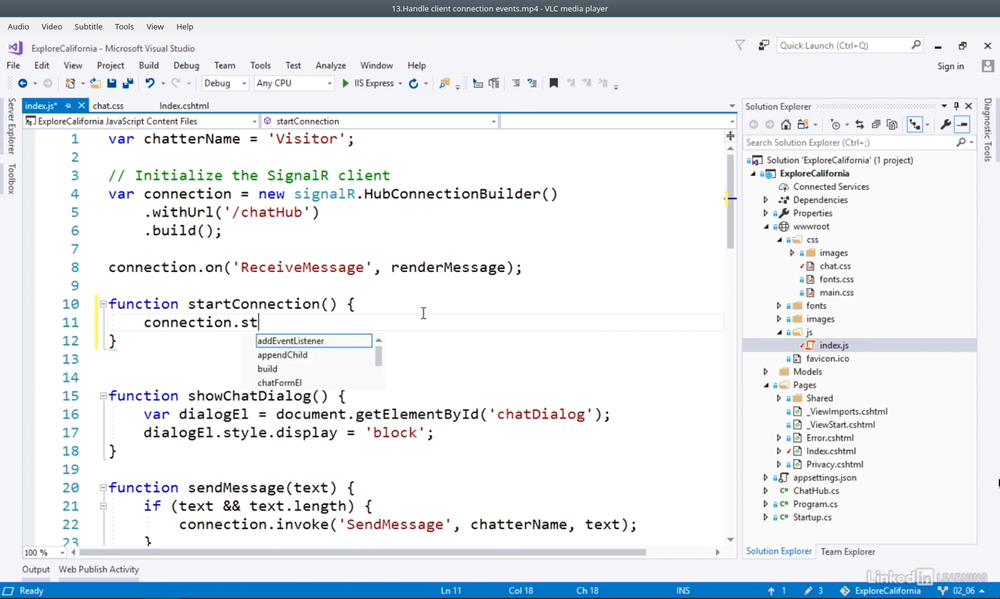Click the Find in Files toolbar icon
1000x599 pixels.
tap(445, 84)
